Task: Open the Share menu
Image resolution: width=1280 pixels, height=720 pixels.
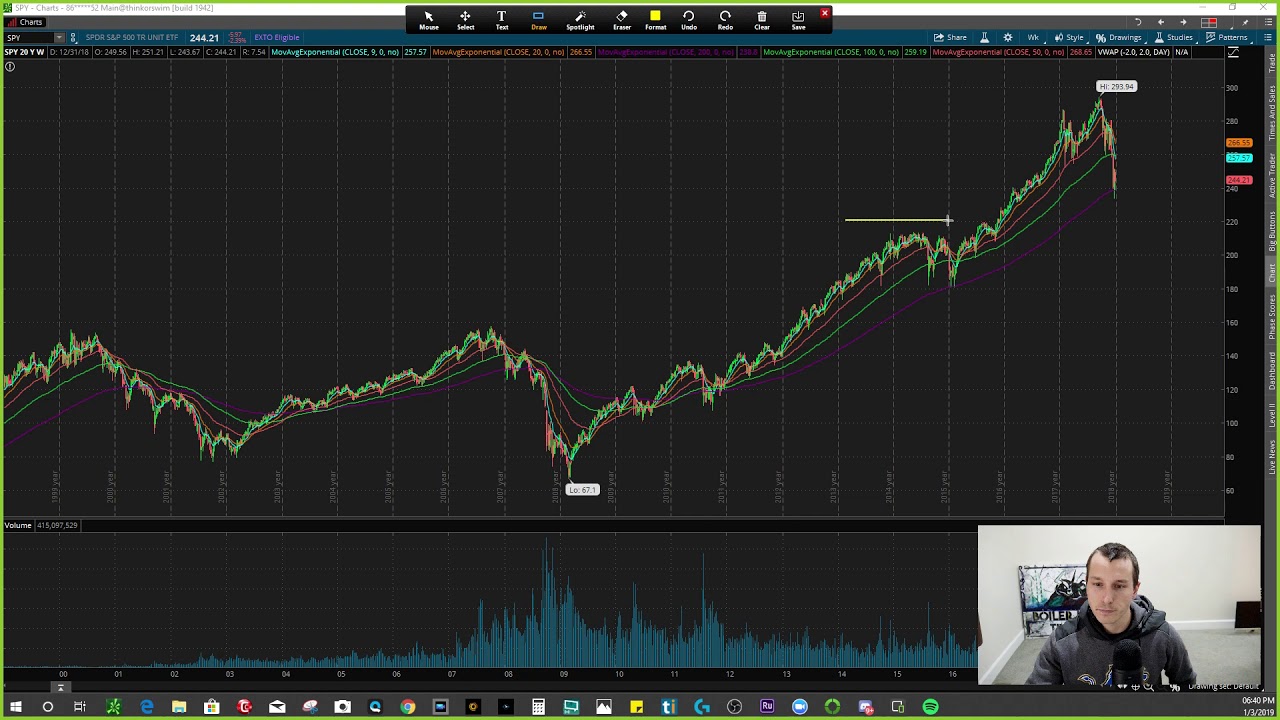Action: pyautogui.click(x=951, y=37)
